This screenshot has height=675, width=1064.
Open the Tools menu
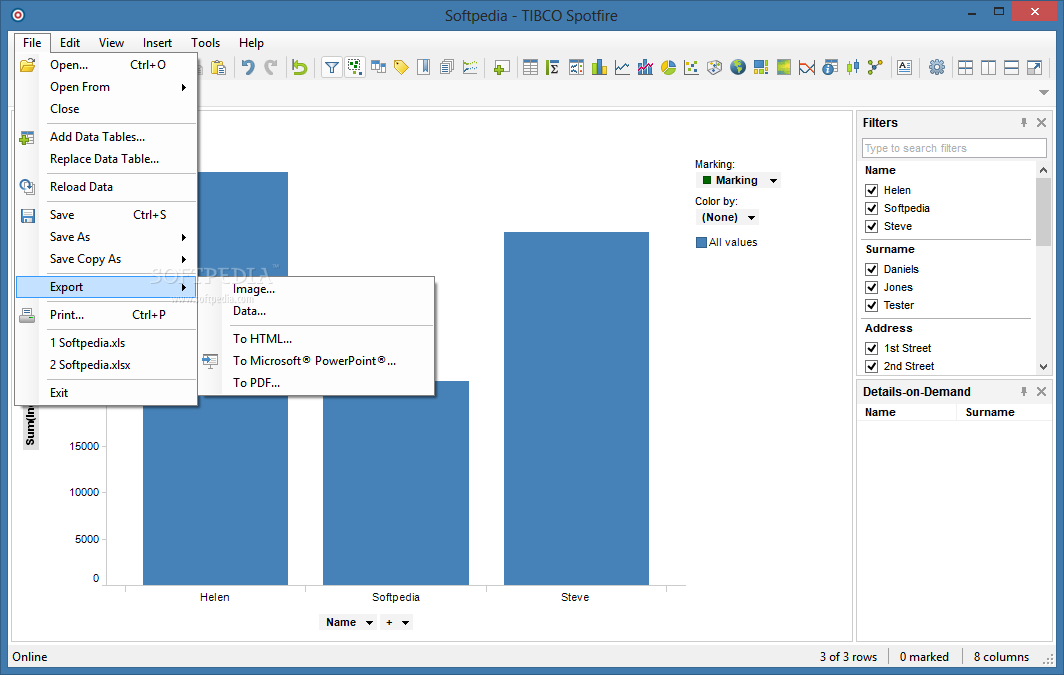pos(206,43)
